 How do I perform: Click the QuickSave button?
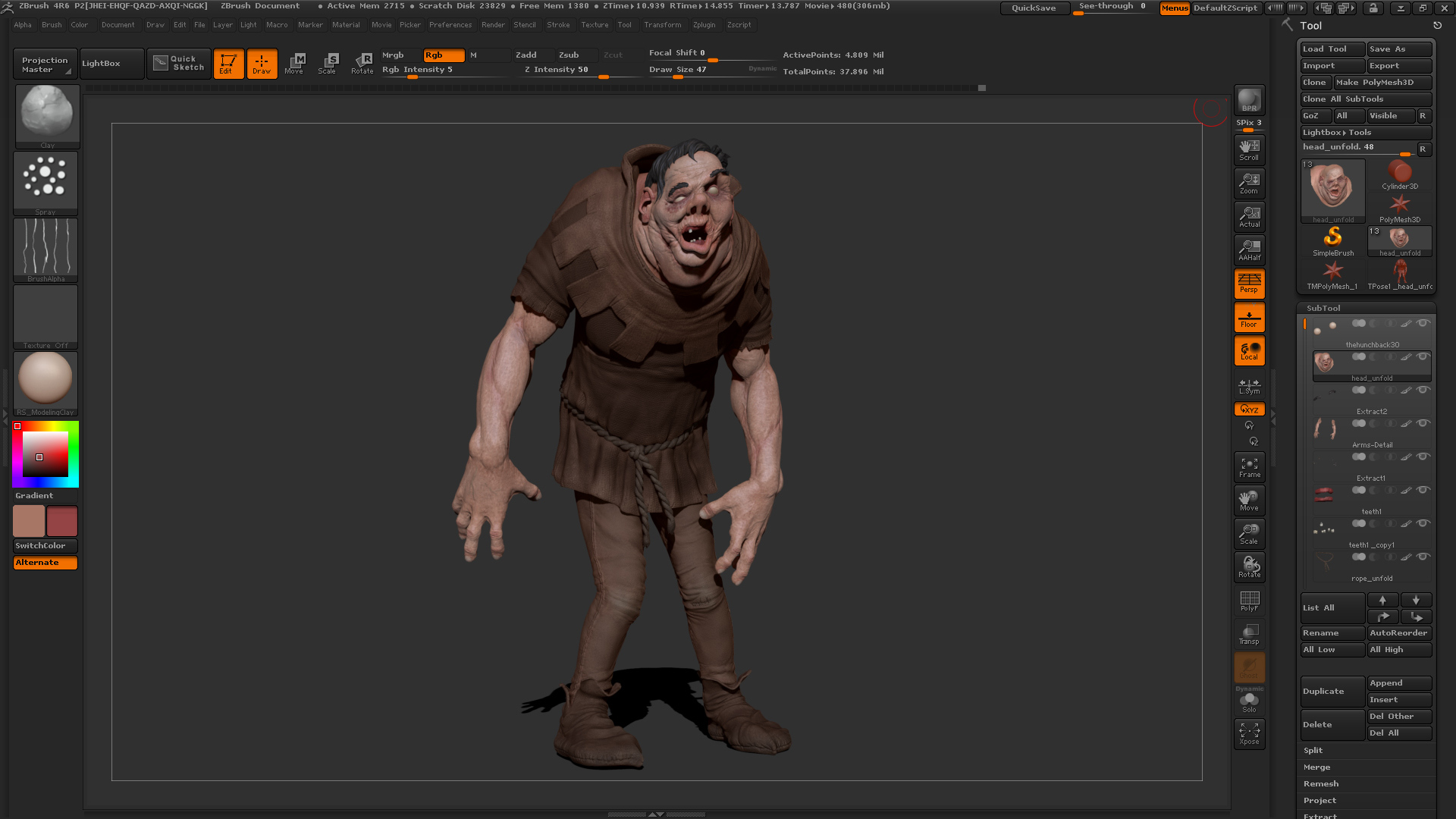click(1034, 8)
